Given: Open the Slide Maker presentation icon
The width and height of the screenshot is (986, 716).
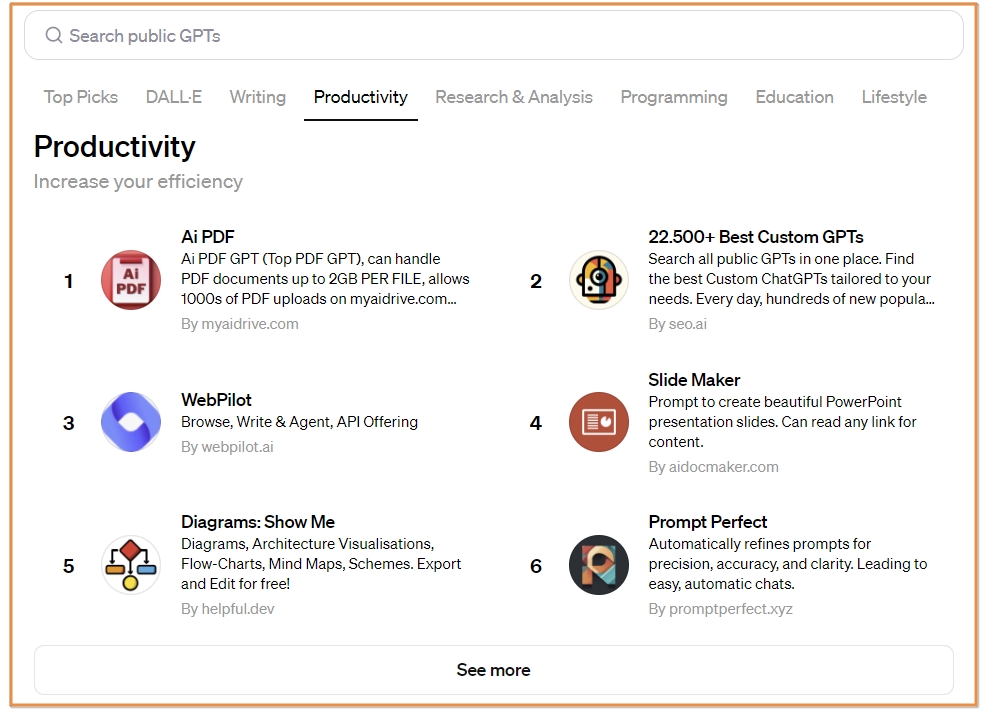Looking at the screenshot, I should pos(599,422).
